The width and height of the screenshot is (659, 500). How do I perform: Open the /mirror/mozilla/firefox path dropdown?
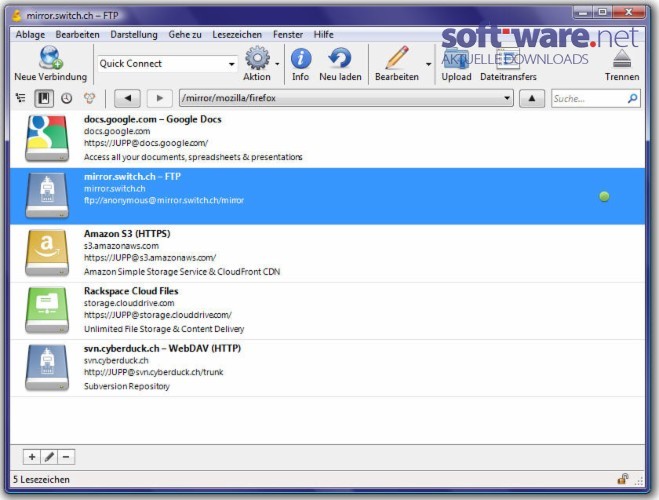(x=507, y=98)
